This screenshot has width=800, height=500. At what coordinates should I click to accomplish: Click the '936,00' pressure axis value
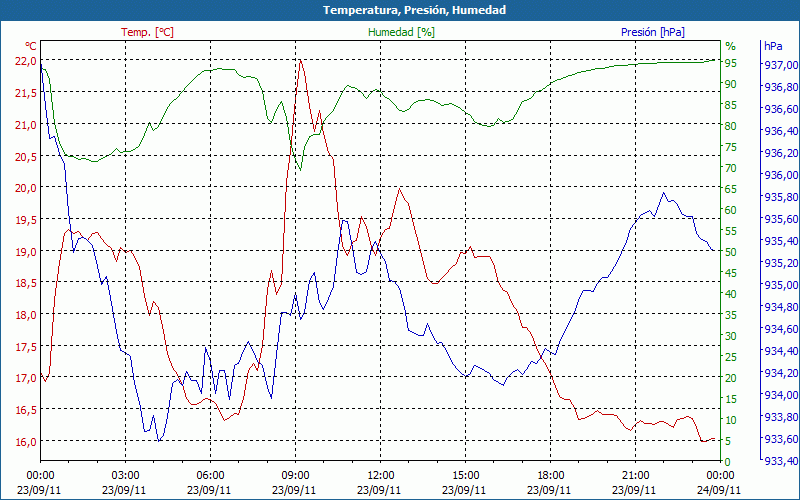click(781, 175)
